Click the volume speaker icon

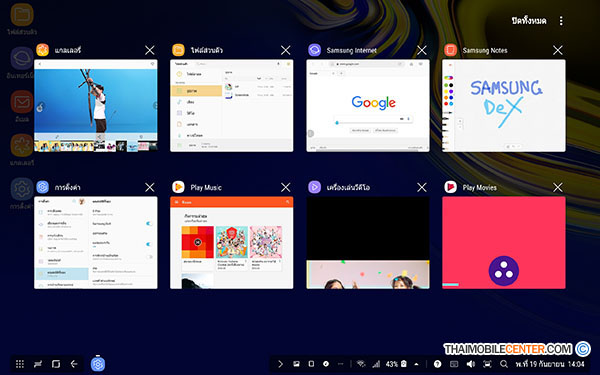471,364
